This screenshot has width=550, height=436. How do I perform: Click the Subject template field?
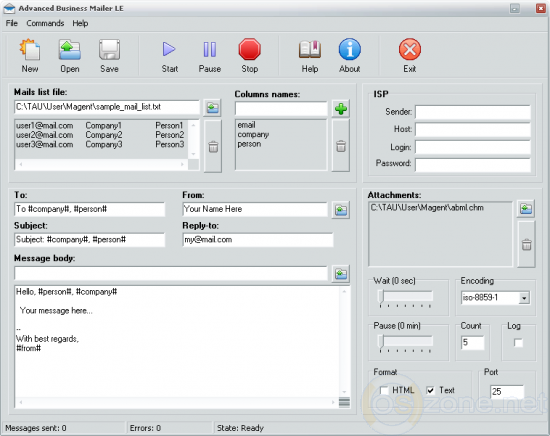89,240
